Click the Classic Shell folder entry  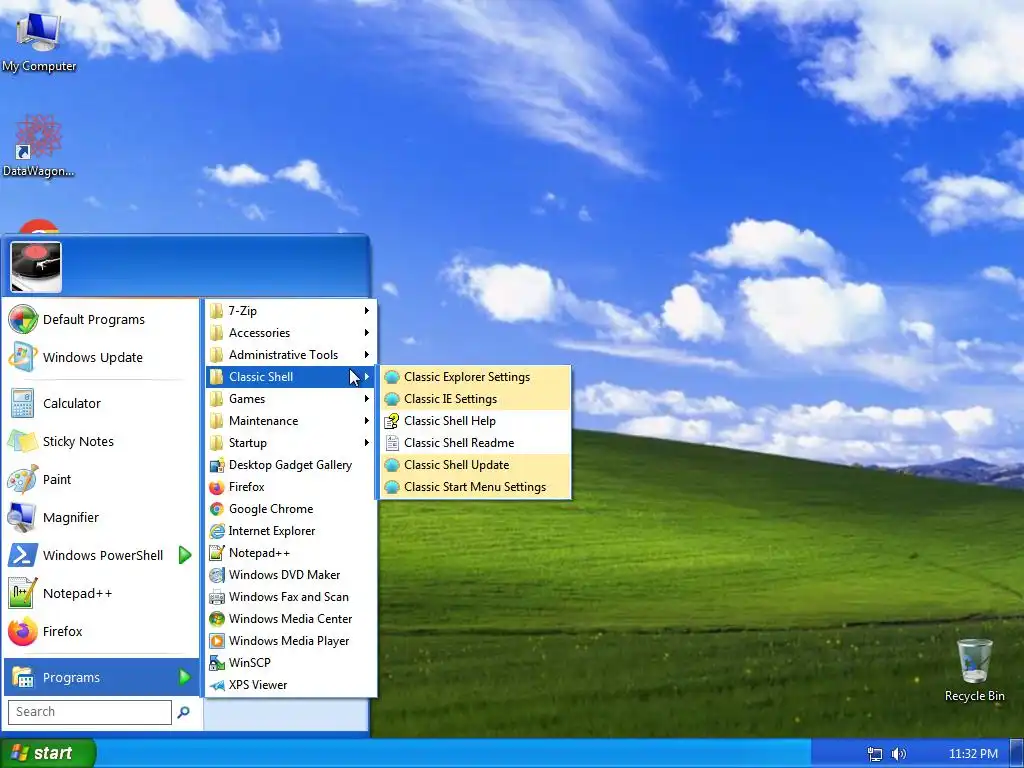[291, 377]
